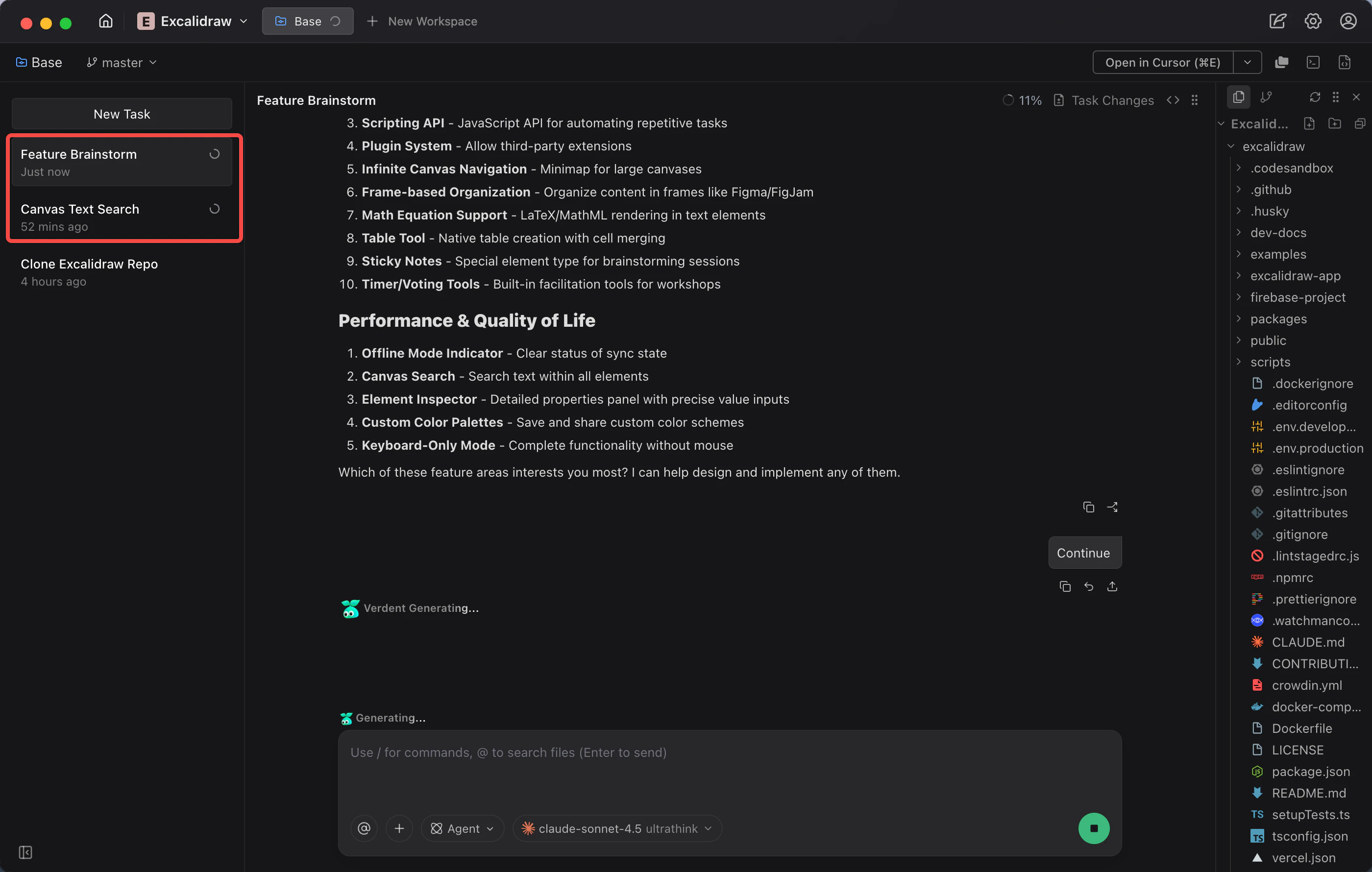Toggle the code view brackets icon
This screenshot has width=1372, height=872.
[x=1173, y=100]
